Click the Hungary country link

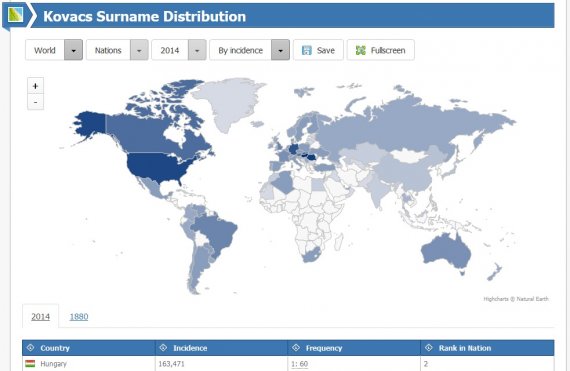53,364
